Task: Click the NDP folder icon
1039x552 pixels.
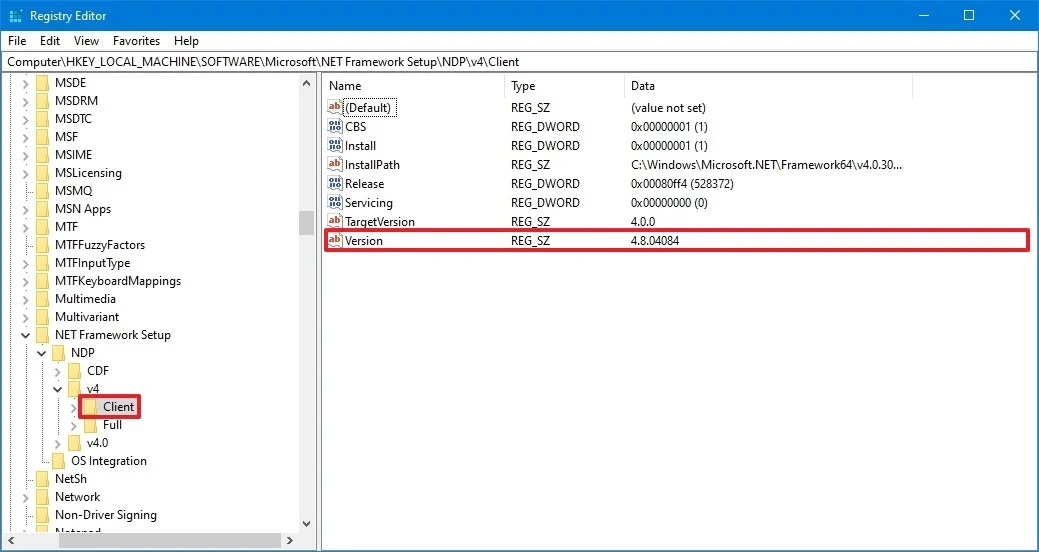Action: (x=59, y=353)
